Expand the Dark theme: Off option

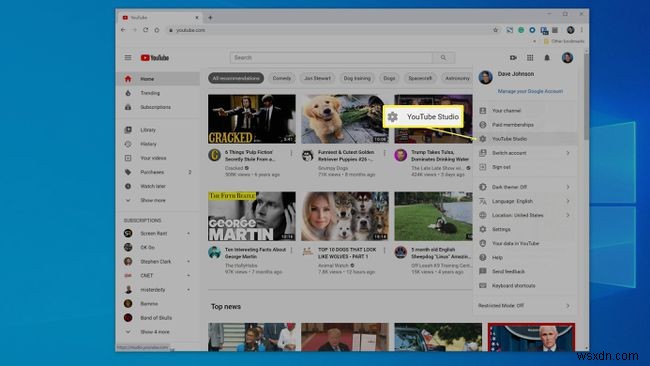point(525,187)
